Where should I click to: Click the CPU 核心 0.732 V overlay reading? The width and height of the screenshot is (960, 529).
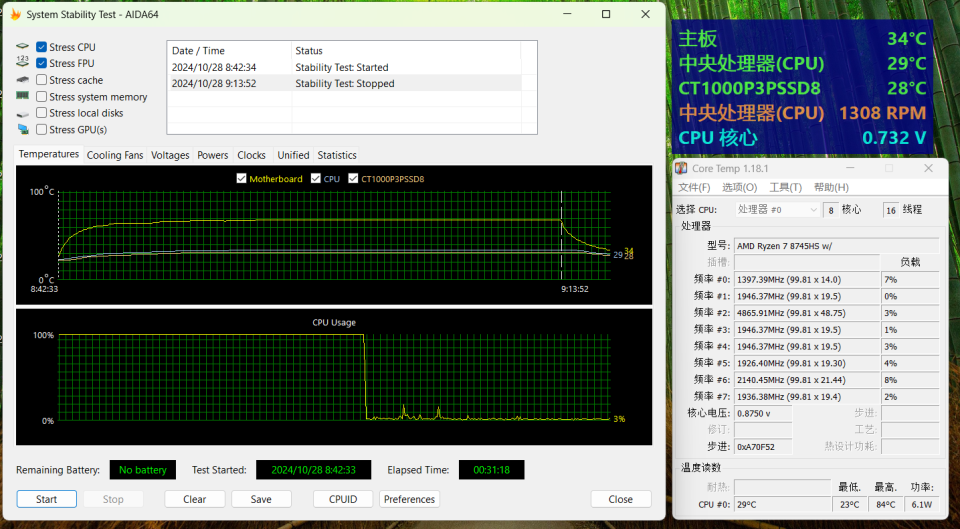(x=802, y=138)
